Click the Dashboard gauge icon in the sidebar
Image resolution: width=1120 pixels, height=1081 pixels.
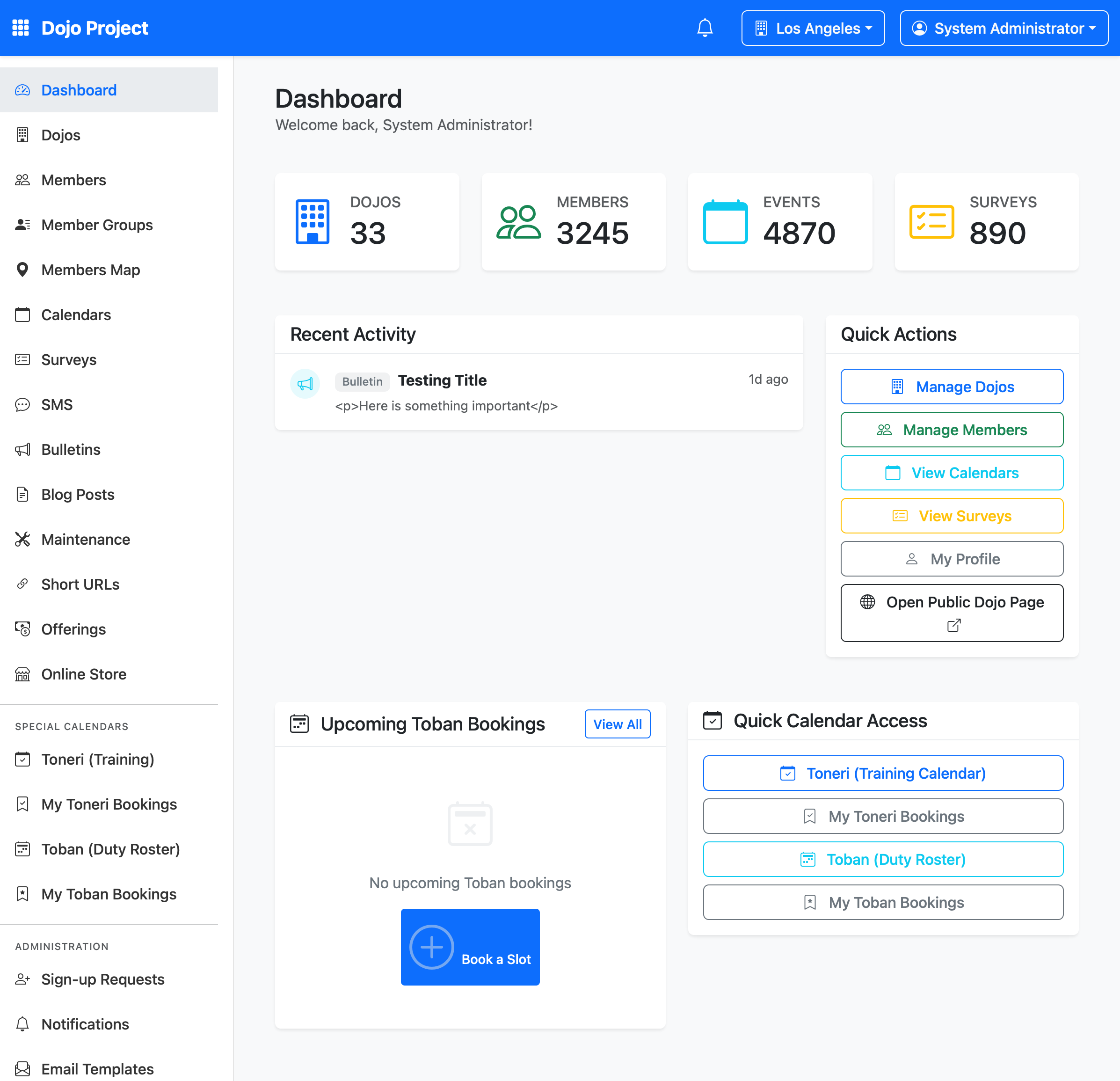coord(22,90)
